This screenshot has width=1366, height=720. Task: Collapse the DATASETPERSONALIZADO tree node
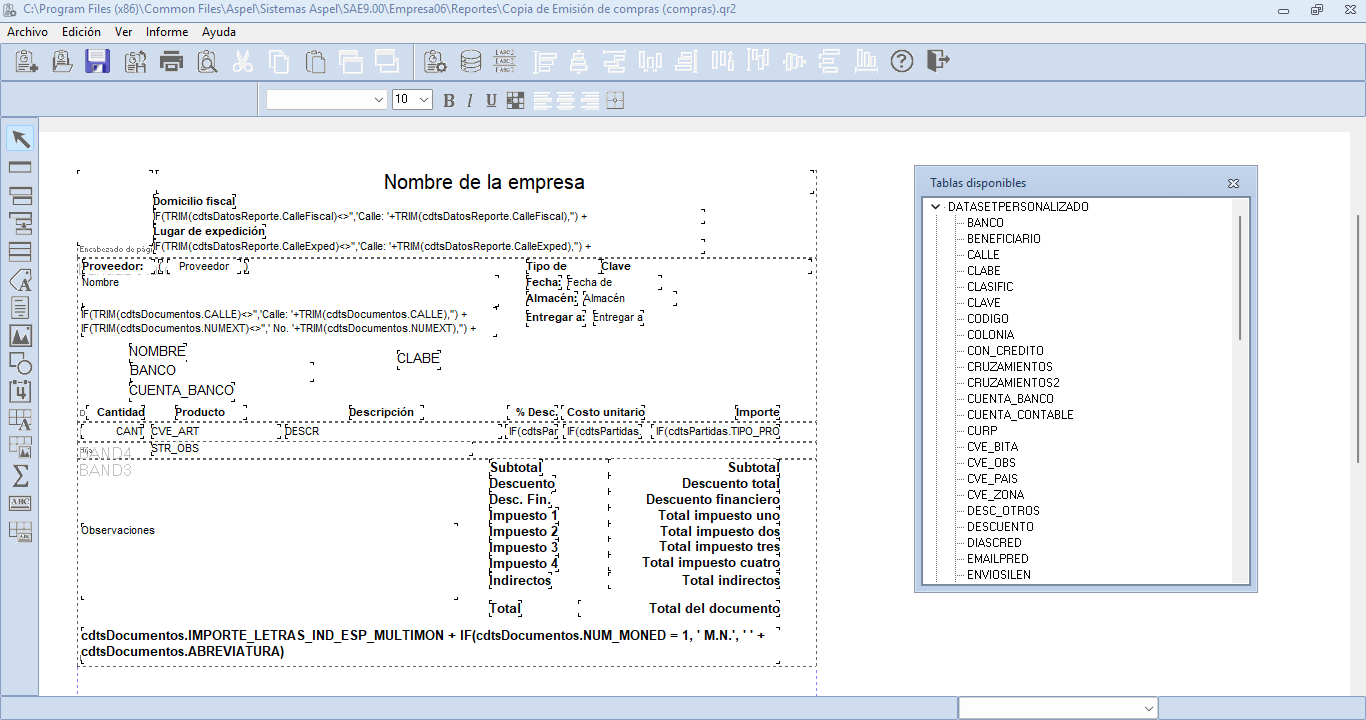point(936,207)
